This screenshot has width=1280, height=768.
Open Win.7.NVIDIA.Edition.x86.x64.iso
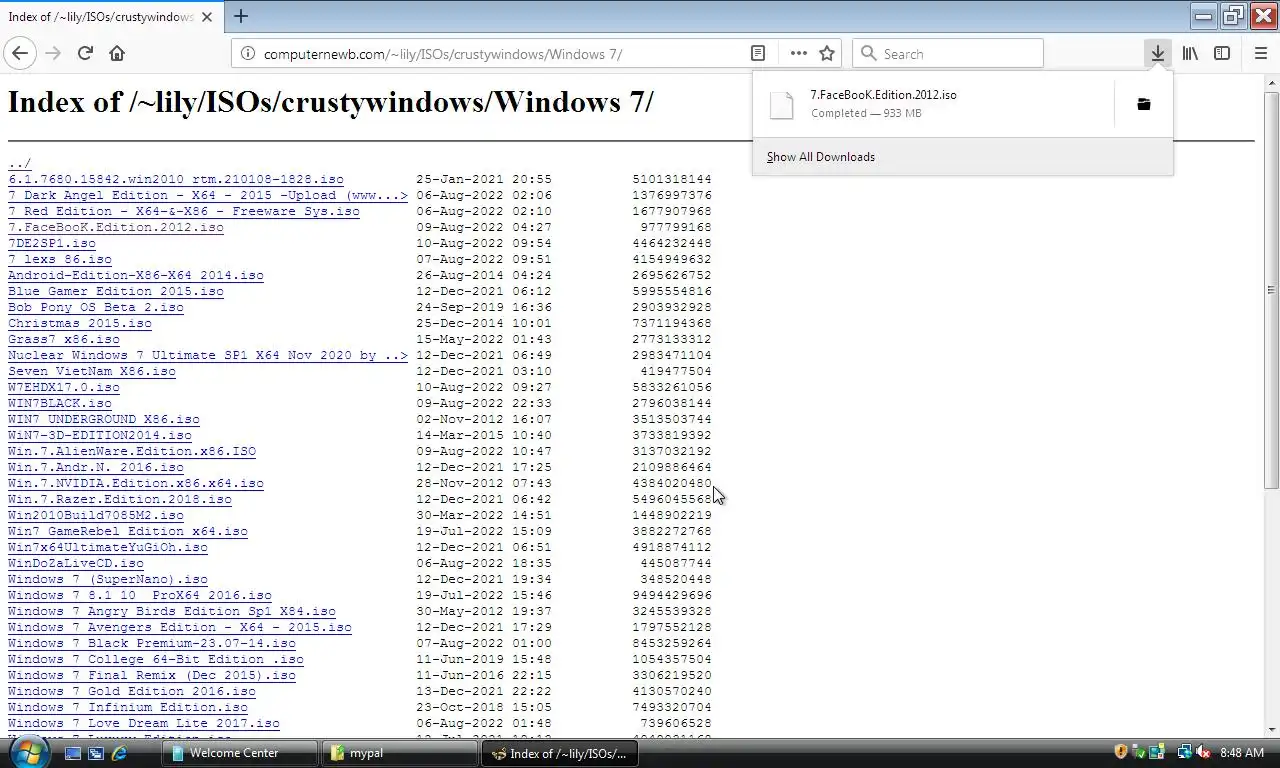point(135,483)
